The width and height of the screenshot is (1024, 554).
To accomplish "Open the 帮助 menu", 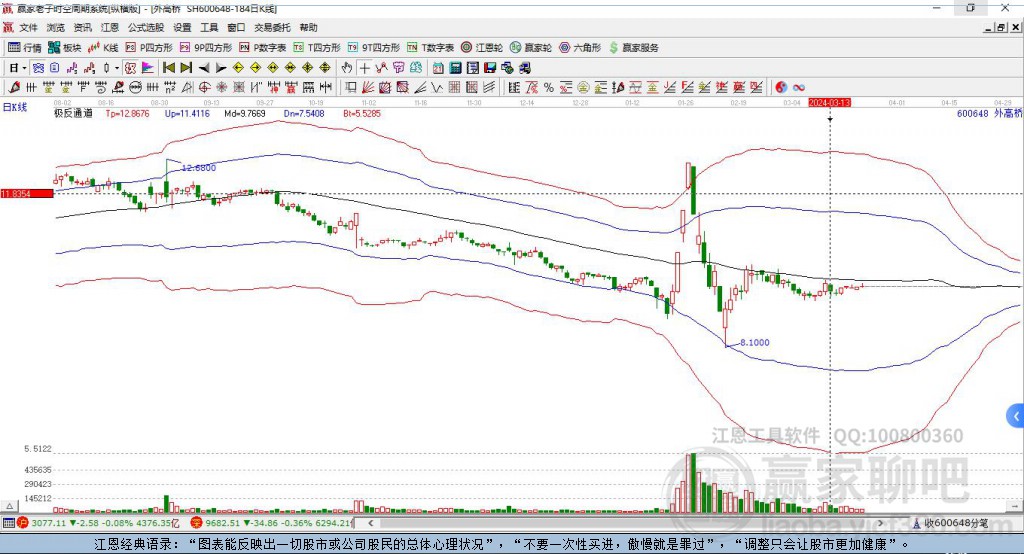I will 308,27.
